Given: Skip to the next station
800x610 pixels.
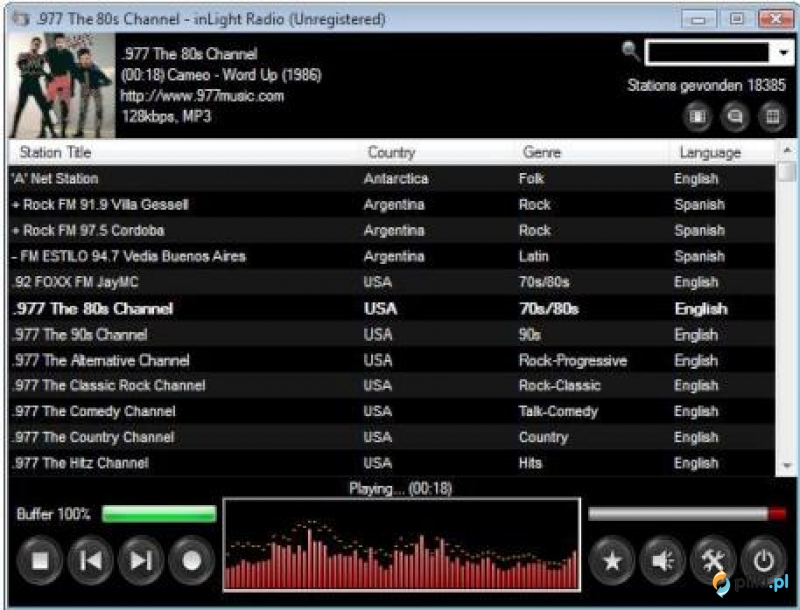Looking at the screenshot, I should [141, 561].
